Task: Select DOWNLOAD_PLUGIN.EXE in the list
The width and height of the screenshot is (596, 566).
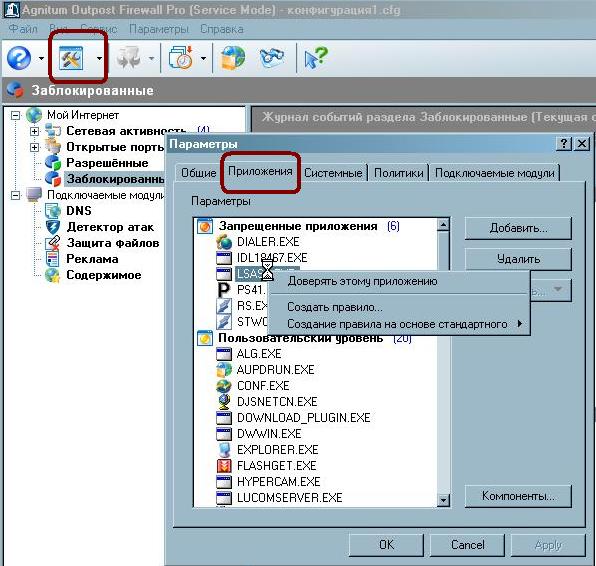Action: pos(303,418)
